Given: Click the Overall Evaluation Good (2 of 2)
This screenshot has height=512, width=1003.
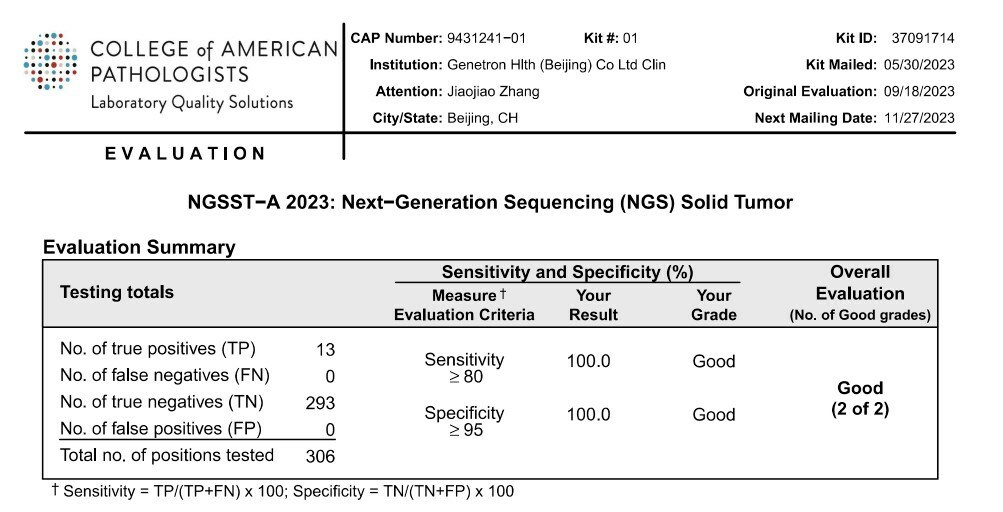Looking at the screenshot, I should (859, 398).
